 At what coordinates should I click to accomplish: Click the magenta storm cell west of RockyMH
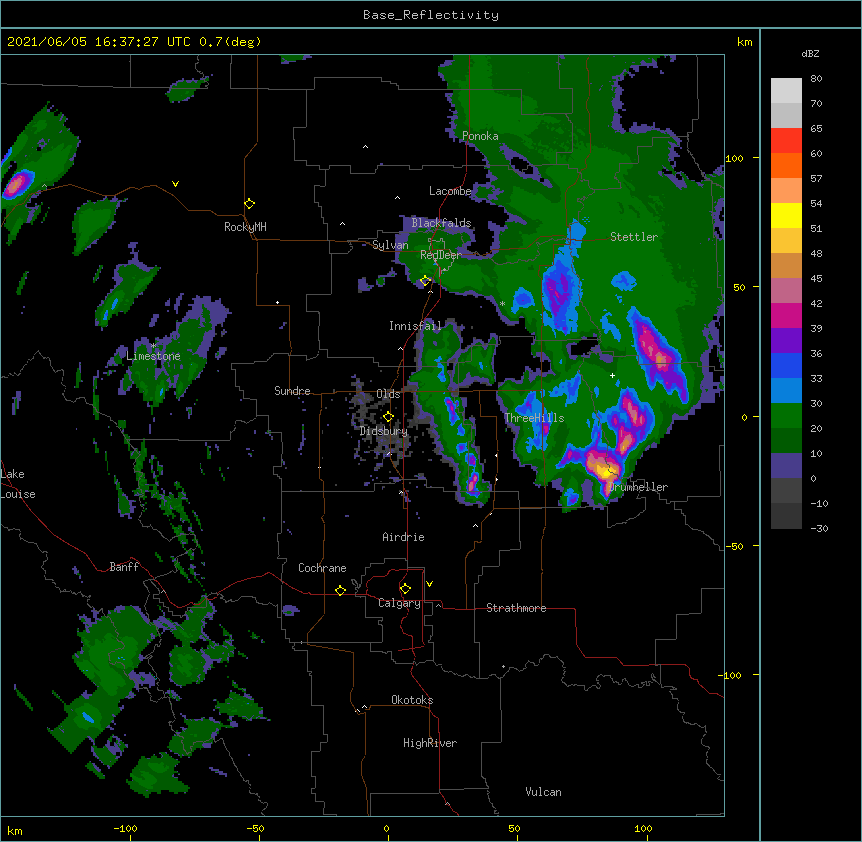click(x=16, y=184)
